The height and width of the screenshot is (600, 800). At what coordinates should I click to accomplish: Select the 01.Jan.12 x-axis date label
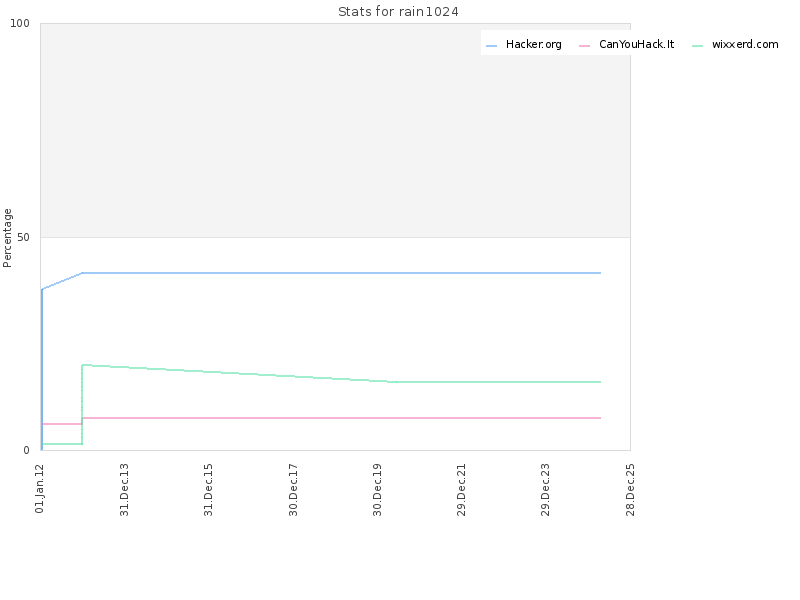(x=40, y=489)
